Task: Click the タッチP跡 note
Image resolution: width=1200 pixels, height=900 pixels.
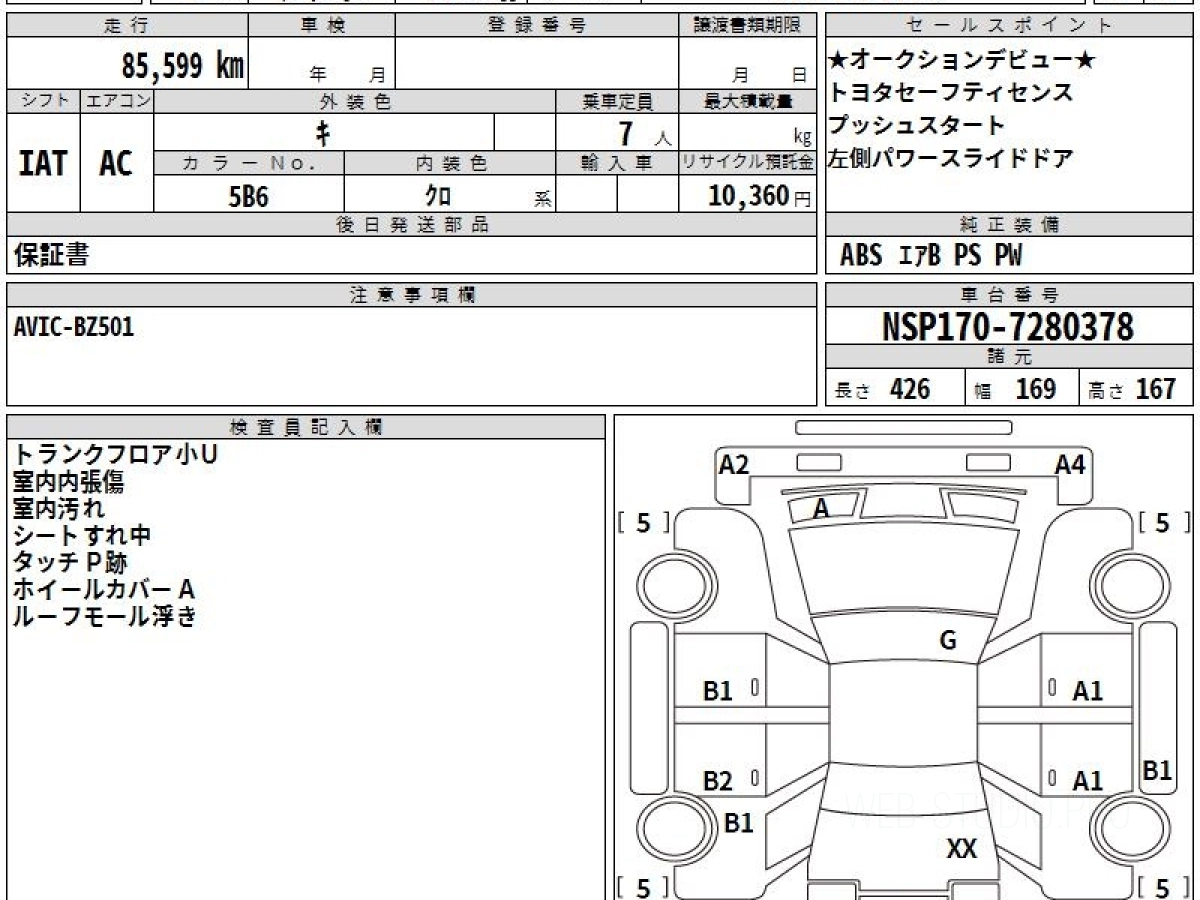Action: (x=70, y=563)
